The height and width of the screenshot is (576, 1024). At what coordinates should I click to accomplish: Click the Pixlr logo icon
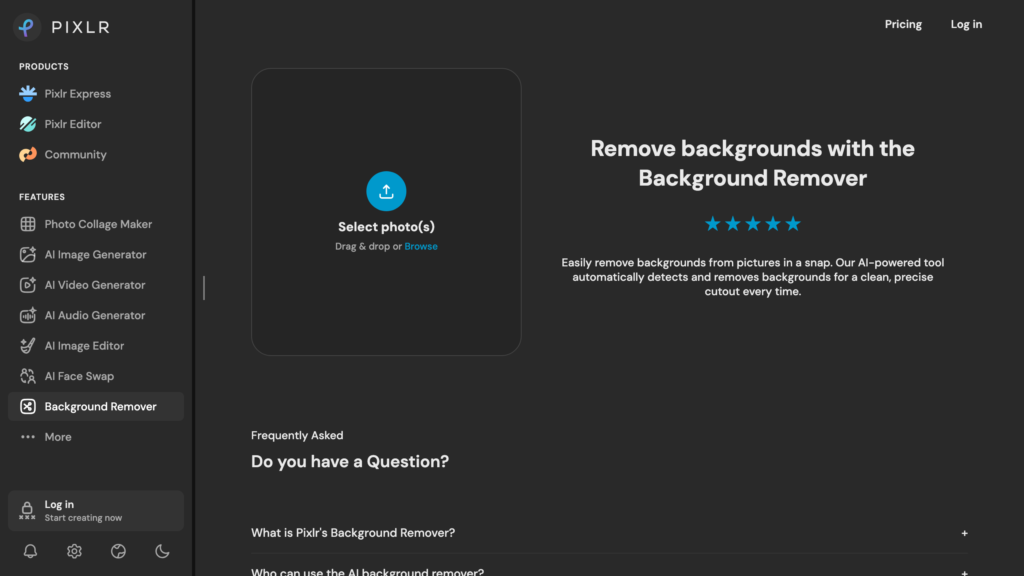pyautogui.click(x=27, y=27)
